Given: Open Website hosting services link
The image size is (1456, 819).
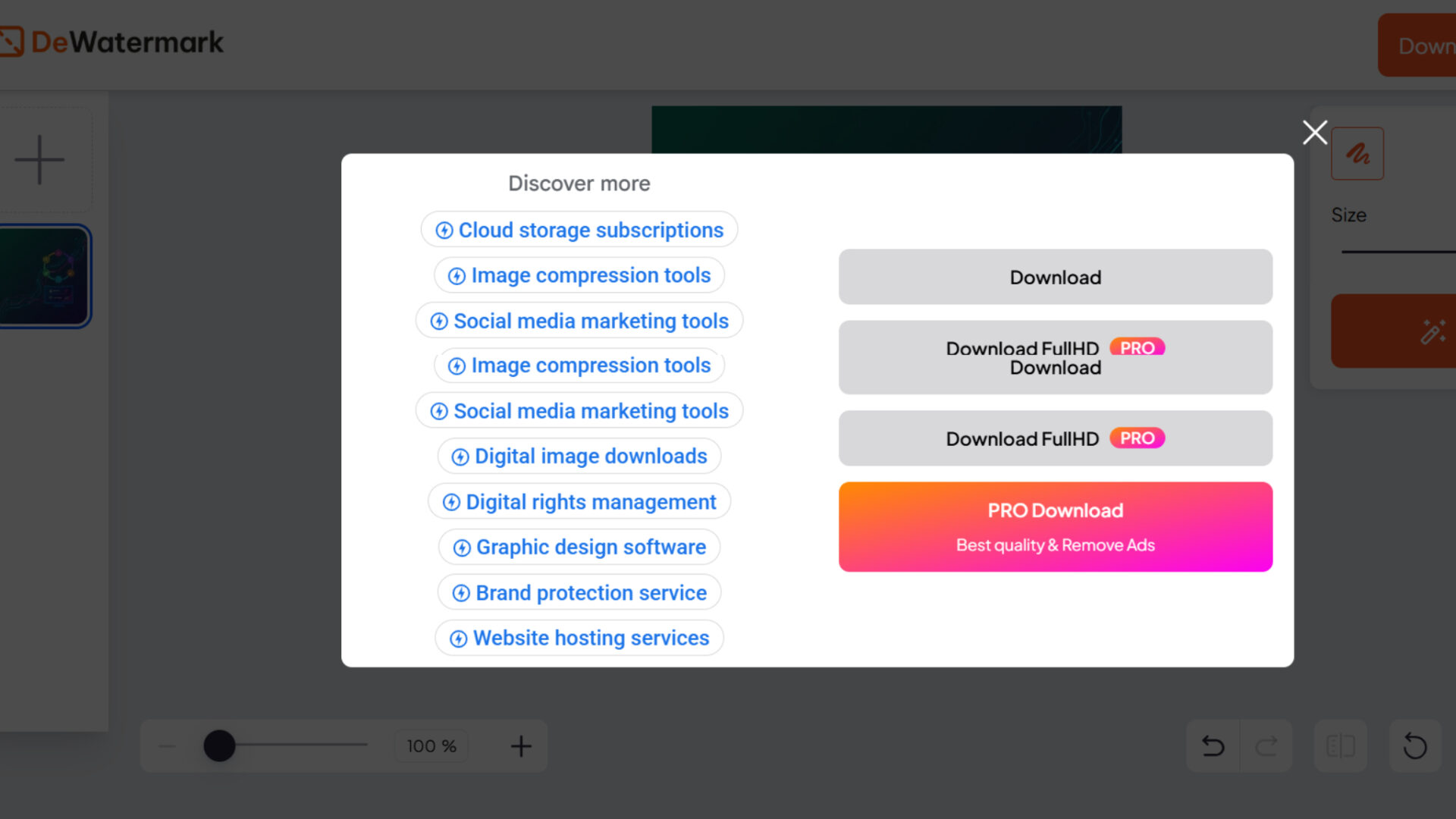Looking at the screenshot, I should click(x=579, y=638).
